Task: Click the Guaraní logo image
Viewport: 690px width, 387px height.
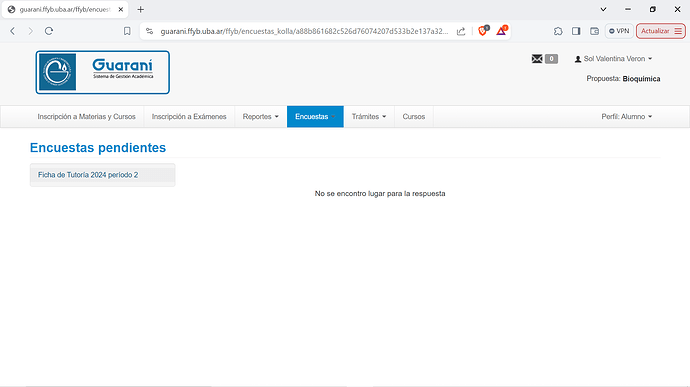Action: (x=103, y=72)
